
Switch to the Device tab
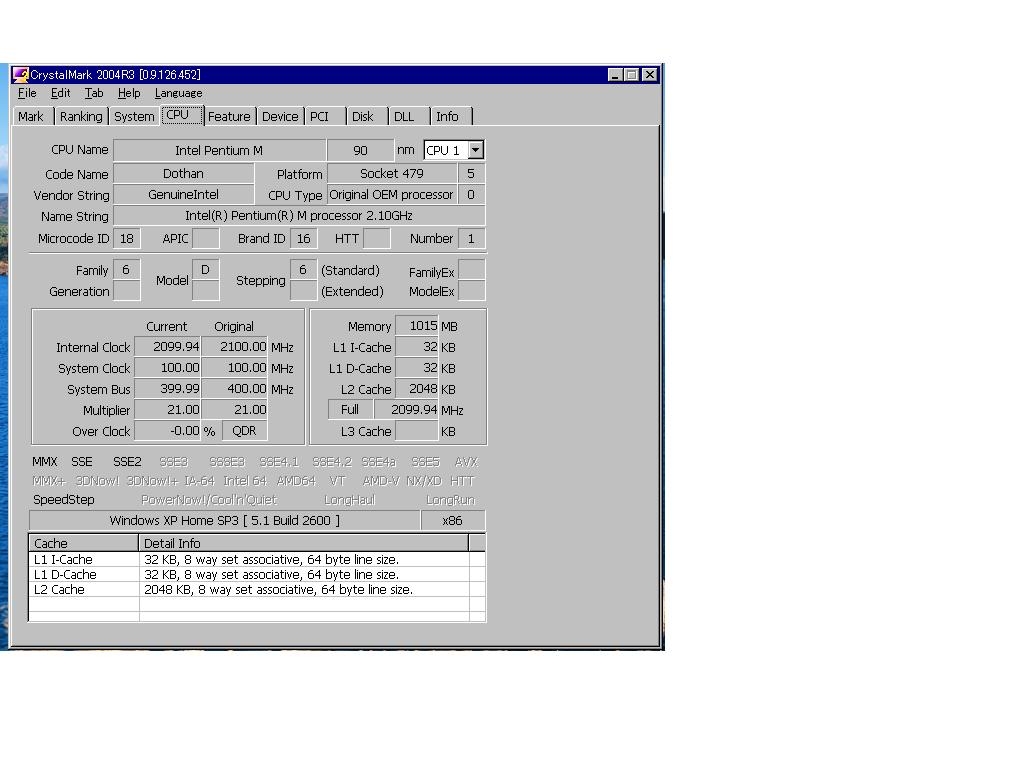click(280, 116)
